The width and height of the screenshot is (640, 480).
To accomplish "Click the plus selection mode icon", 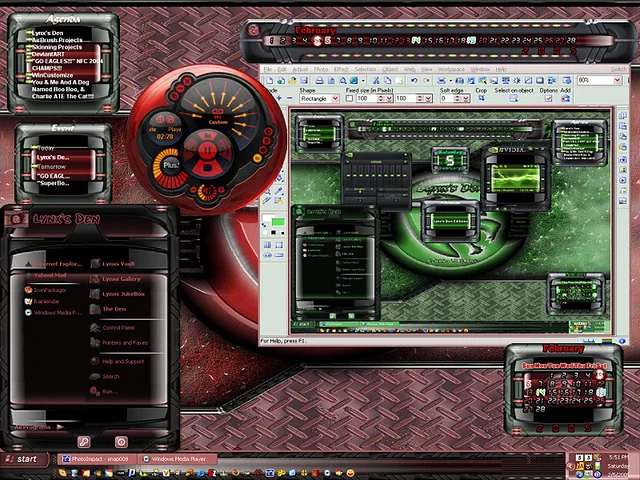I will pyautogui.click(x=279, y=98).
